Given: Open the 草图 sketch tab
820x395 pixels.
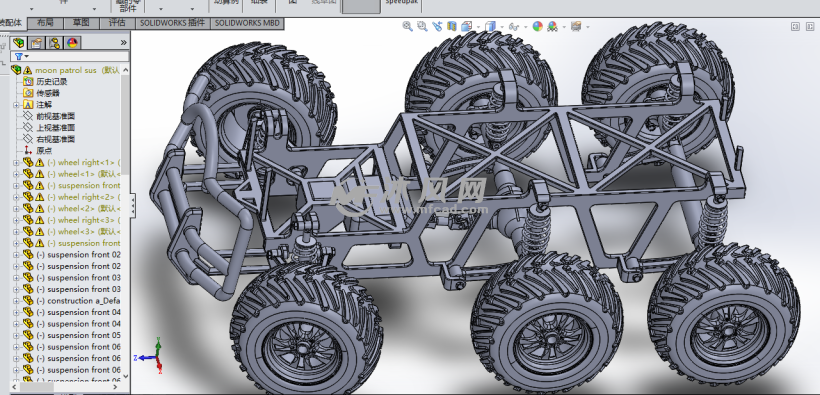Looking at the screenshot, I should click(81, 23).
